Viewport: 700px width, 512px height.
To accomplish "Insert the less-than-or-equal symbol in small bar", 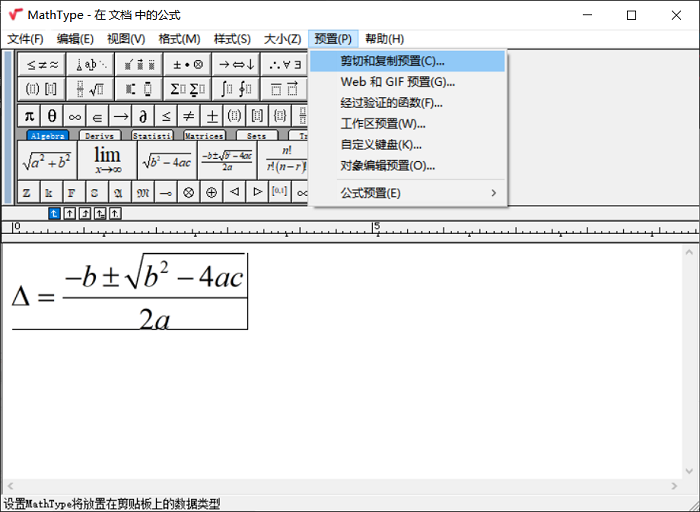I will pos(166,116).
